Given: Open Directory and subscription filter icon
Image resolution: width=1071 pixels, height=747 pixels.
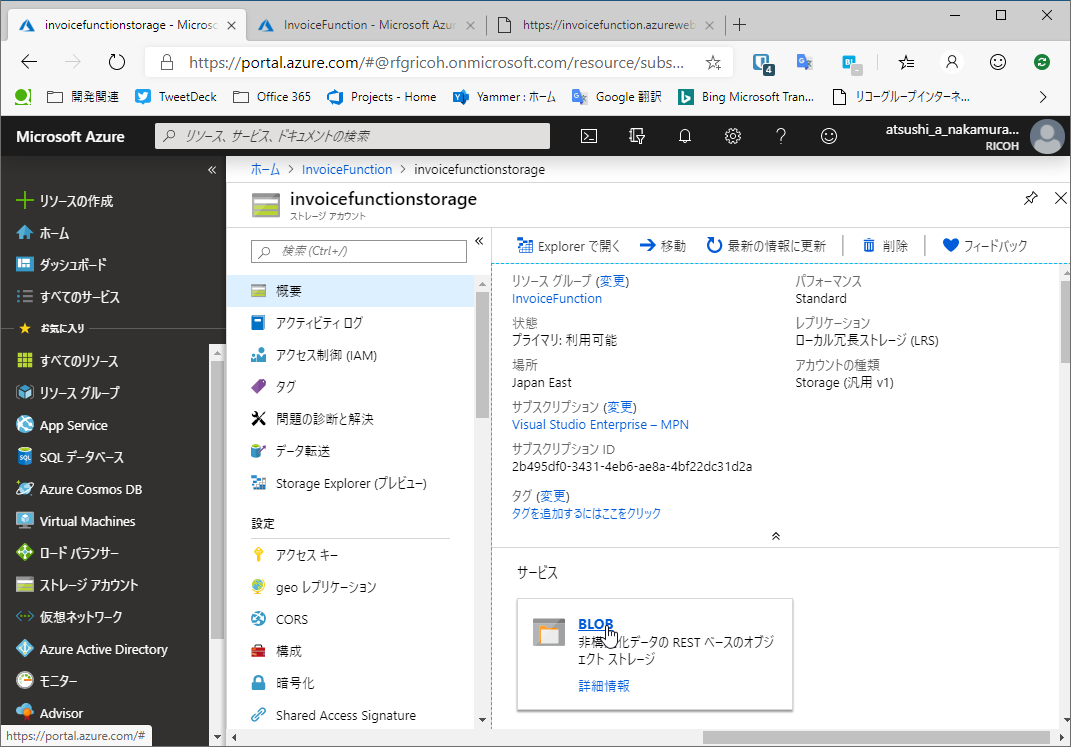Looking at the screenshot, I should [x=637, y=136].
